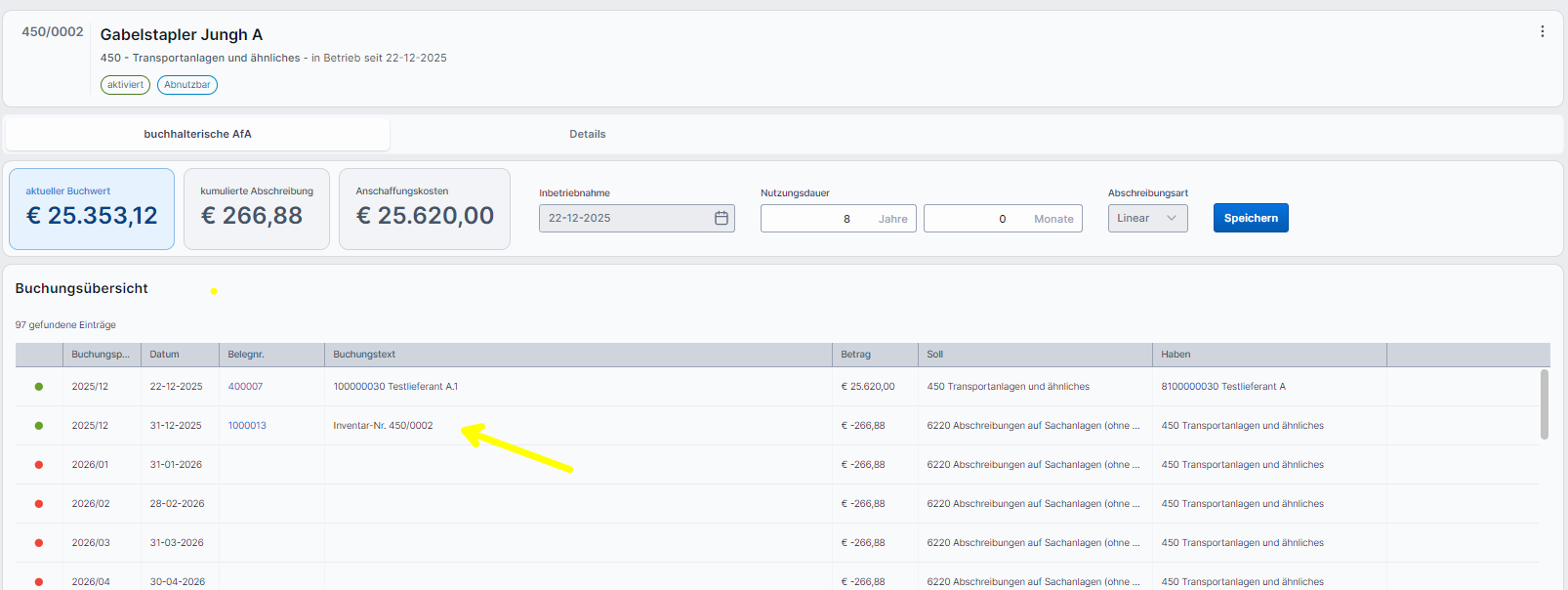Image resolution: width=1568 pixels, height=590 pixels.
Task: Expand the Abschreibungsart Linear dropdown
Action: pyautogui.click(x=1147, y=218)
